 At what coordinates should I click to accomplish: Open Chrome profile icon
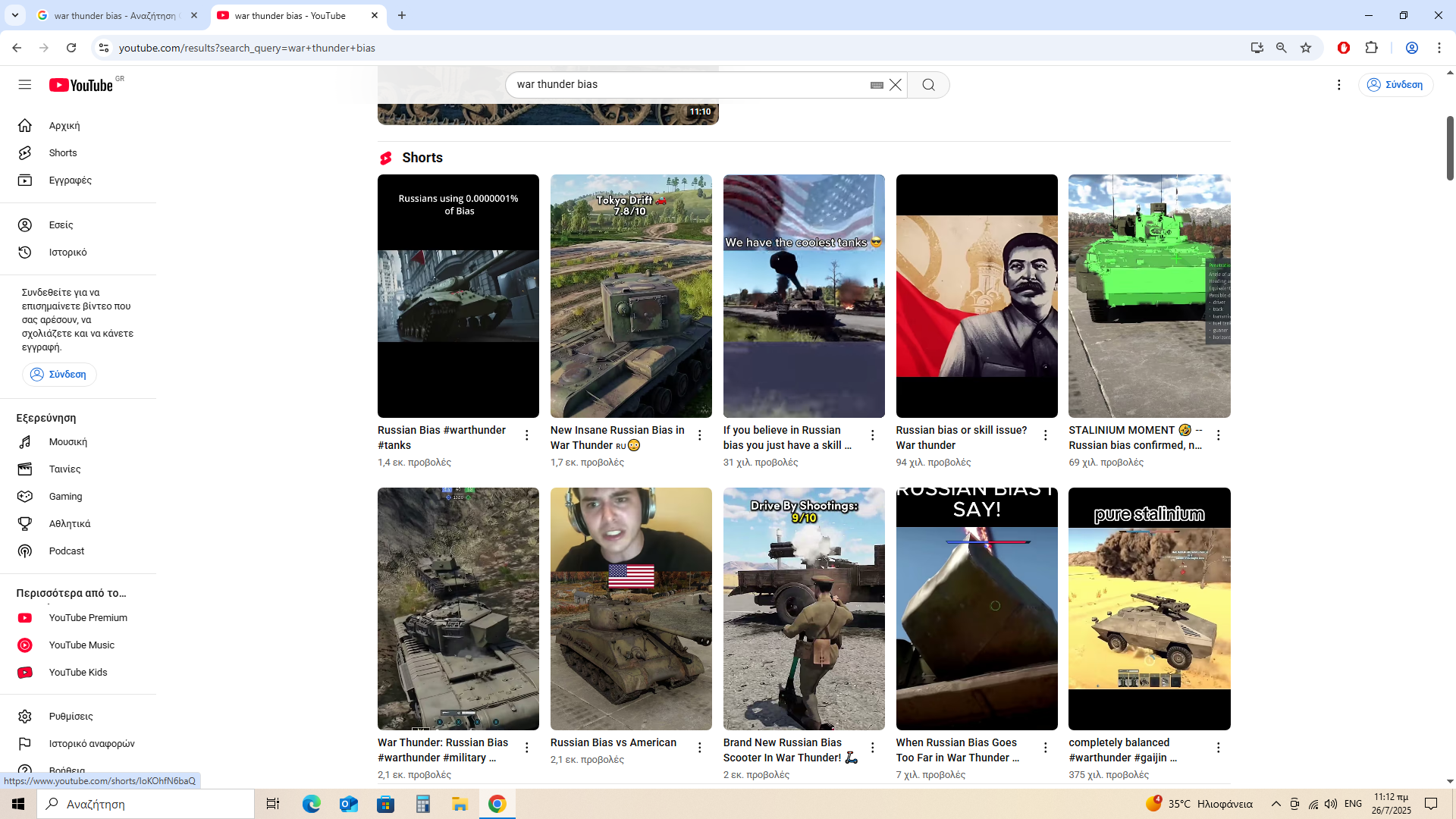pyautogui.click(x=1412, y=48)
